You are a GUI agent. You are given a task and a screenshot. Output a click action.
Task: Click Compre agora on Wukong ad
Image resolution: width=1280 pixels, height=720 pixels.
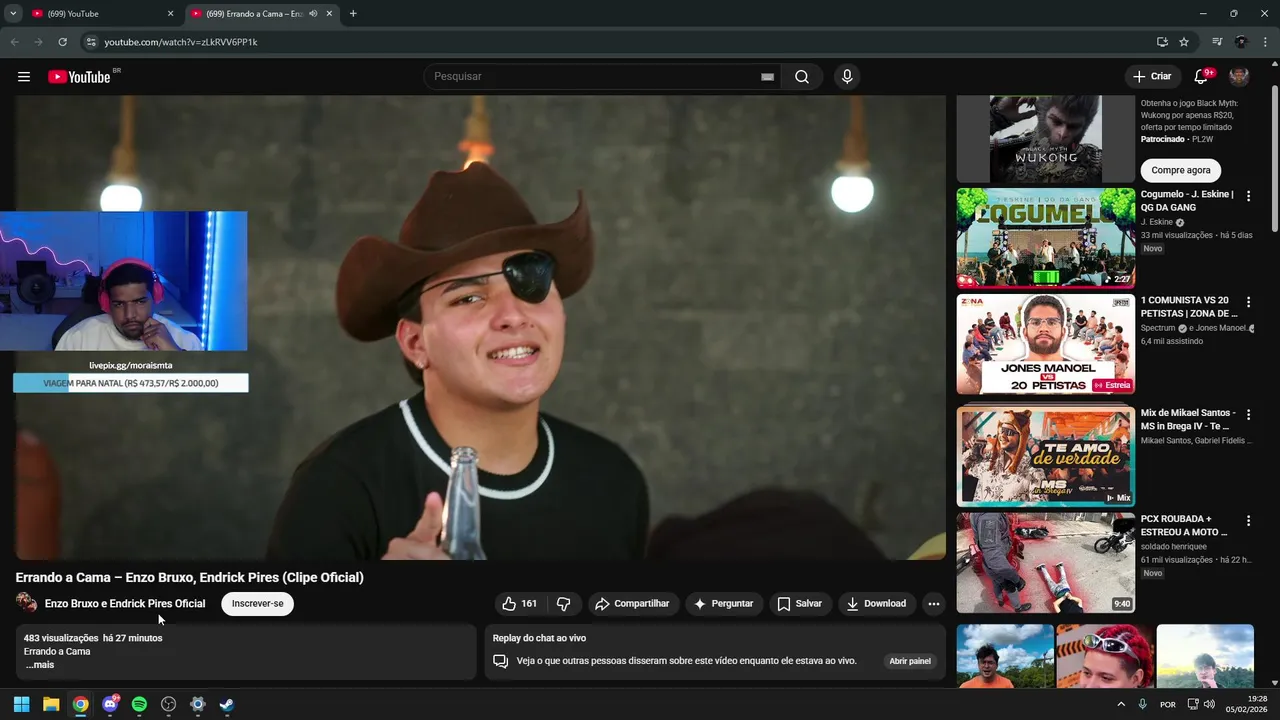point(1180,170)
